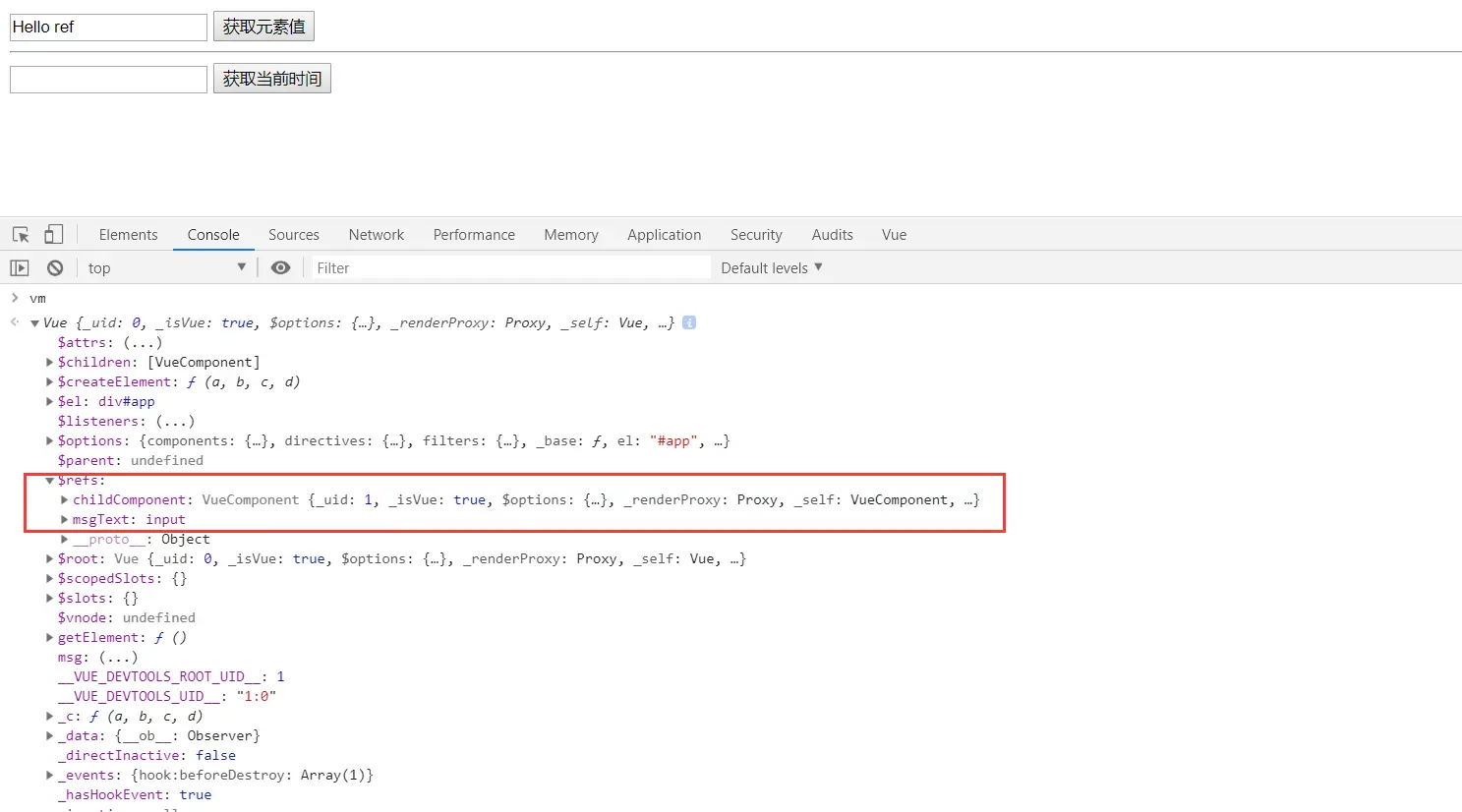The image size is (1462, 812).
Task: Expand the $options entry
Action: 50,440
